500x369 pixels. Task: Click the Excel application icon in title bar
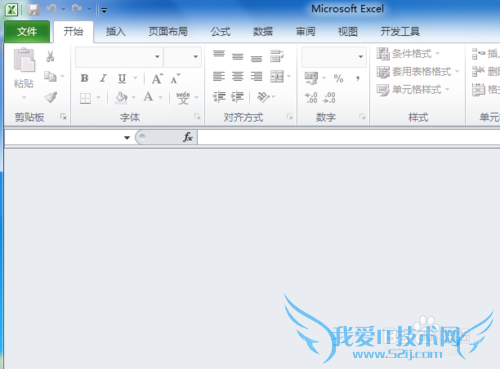[x=12, y=10]
